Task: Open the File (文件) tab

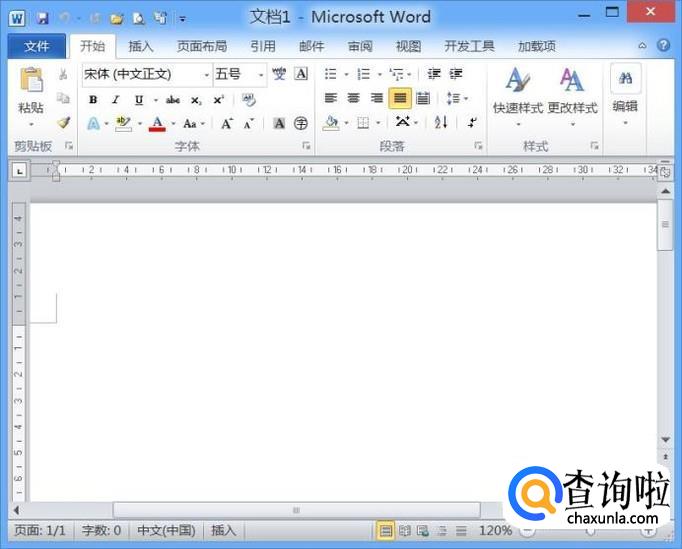Action: (37, 46)
